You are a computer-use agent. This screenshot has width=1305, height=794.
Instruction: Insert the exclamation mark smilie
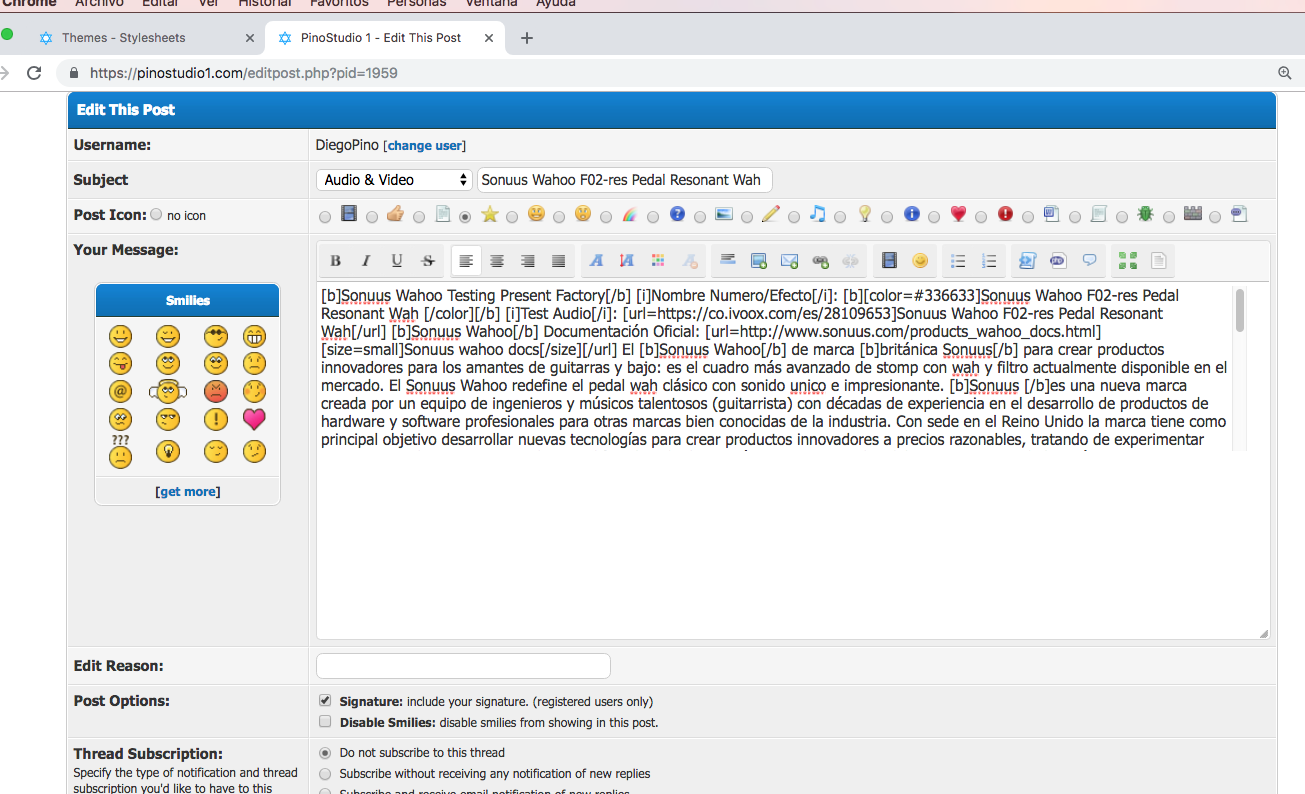[215, 419]
